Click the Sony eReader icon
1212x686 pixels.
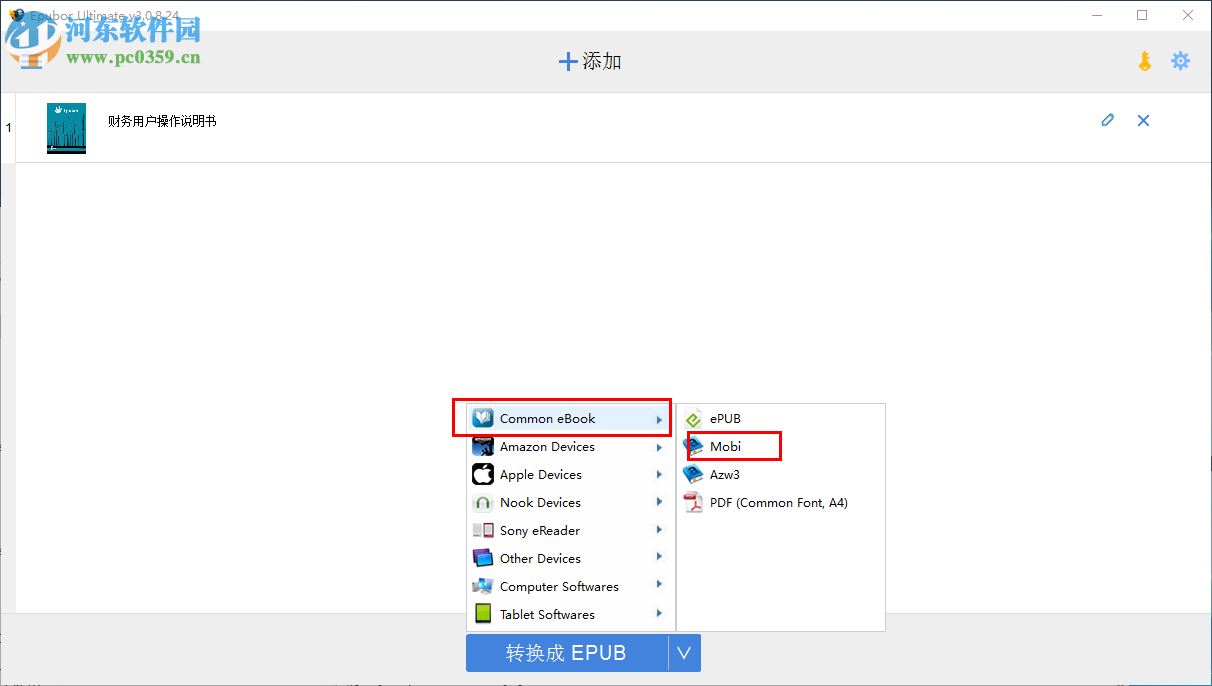(x=483, y=530)
